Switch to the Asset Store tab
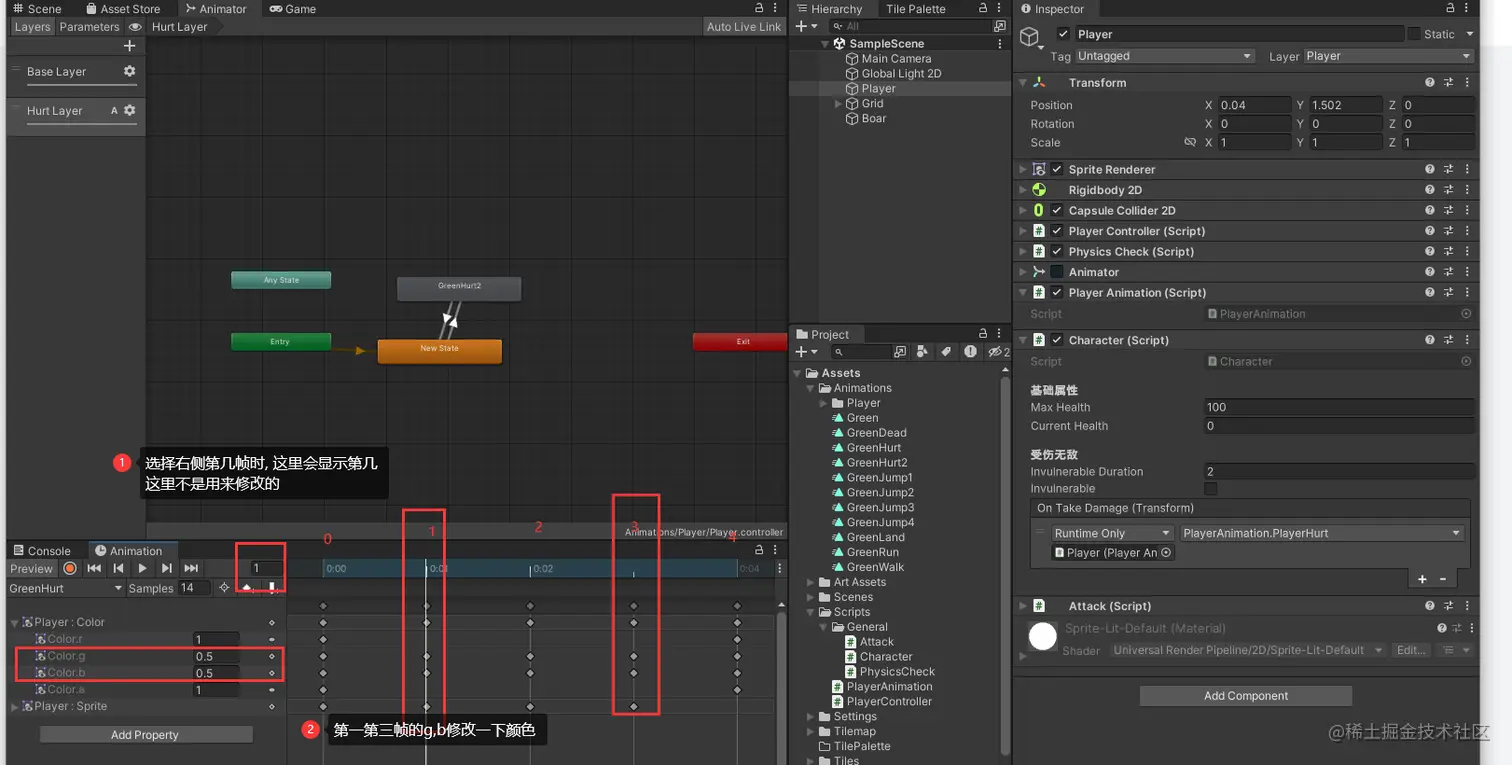Screen dimensions: 1512x765 (122, 9)
